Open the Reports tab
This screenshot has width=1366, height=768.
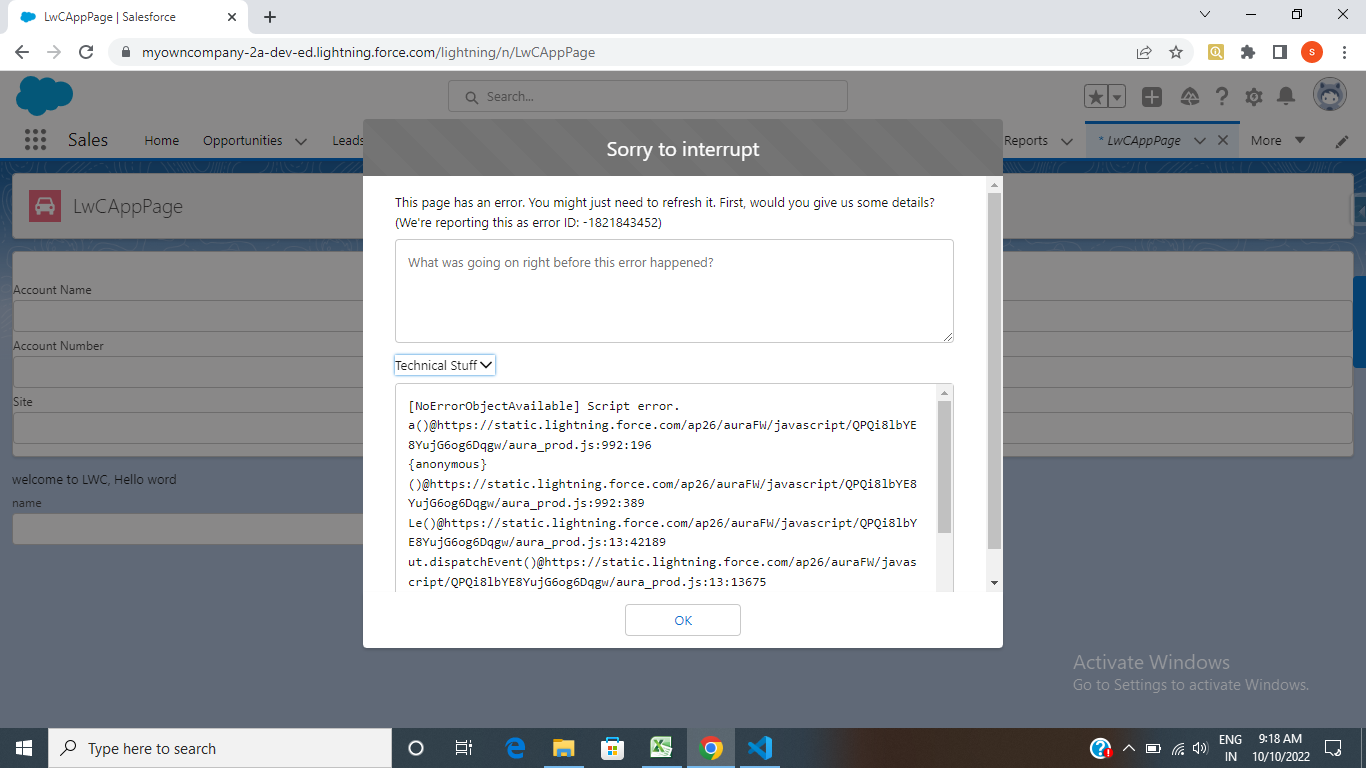[x=1026, y=140]
